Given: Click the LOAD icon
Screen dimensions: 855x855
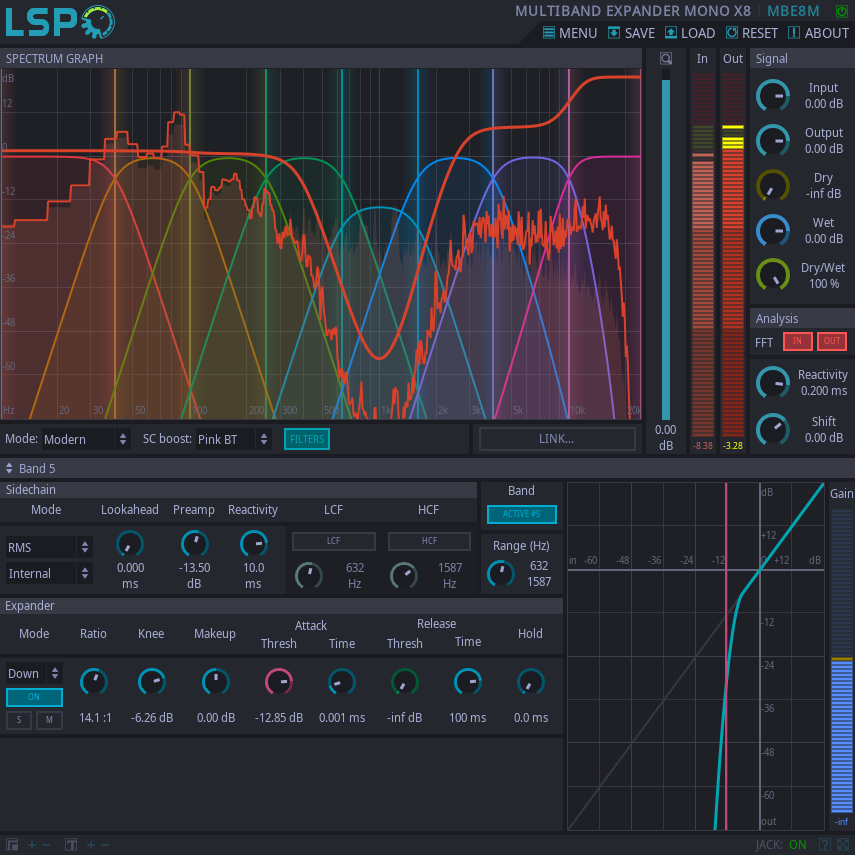Looking at the screenshot, I should pyautogui.click(x=670, y=33).
